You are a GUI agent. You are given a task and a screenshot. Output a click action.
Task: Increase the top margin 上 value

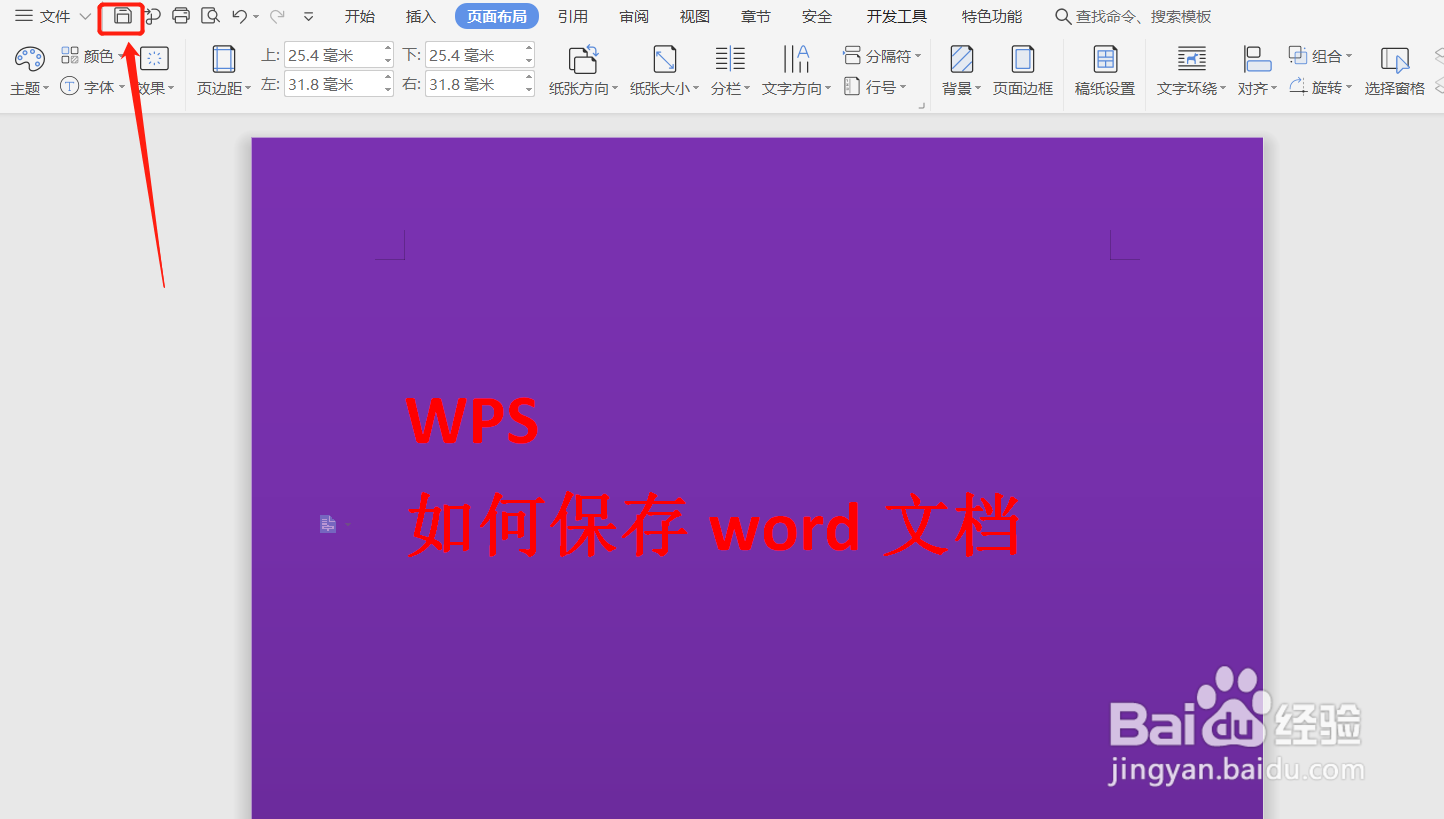pos(388,50)
